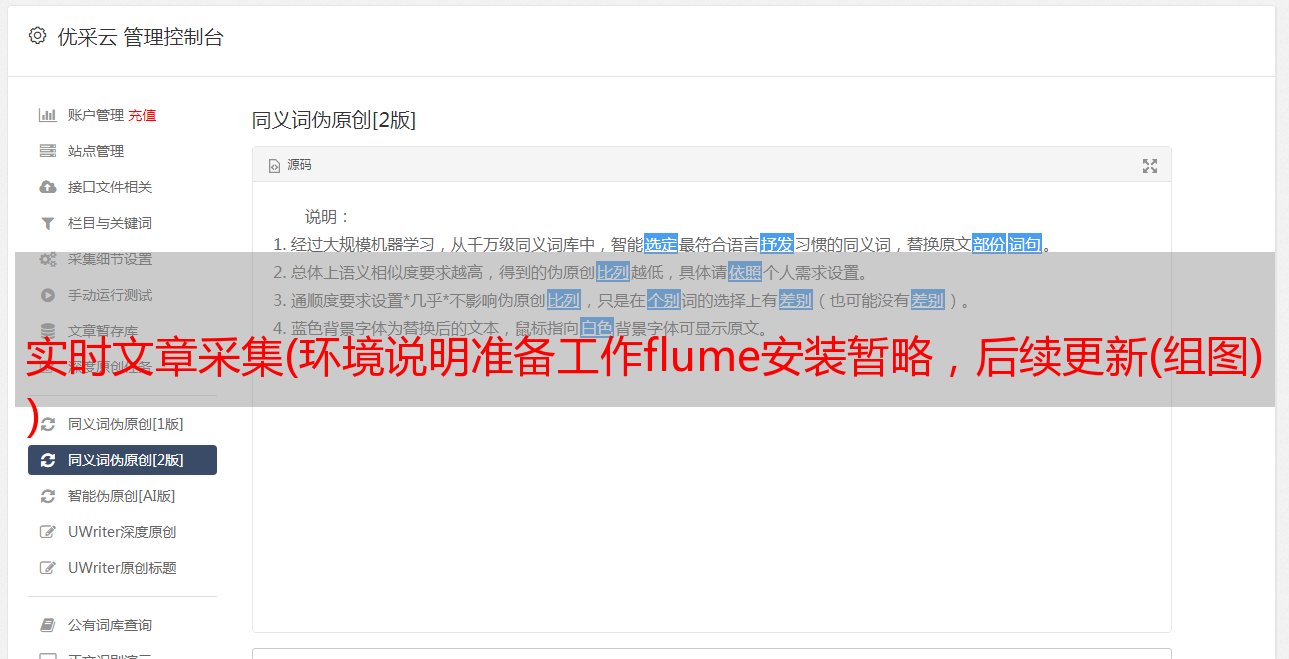Click the red 充值 recharge link

142,115
